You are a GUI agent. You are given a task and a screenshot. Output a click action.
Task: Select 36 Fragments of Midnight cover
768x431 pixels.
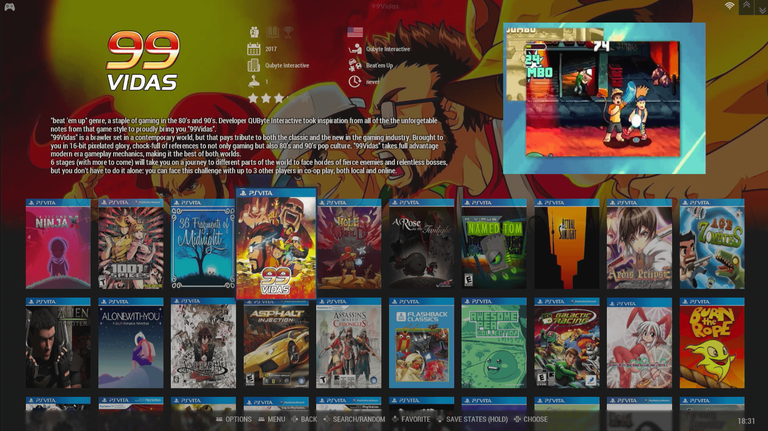[x=203, y=243]
